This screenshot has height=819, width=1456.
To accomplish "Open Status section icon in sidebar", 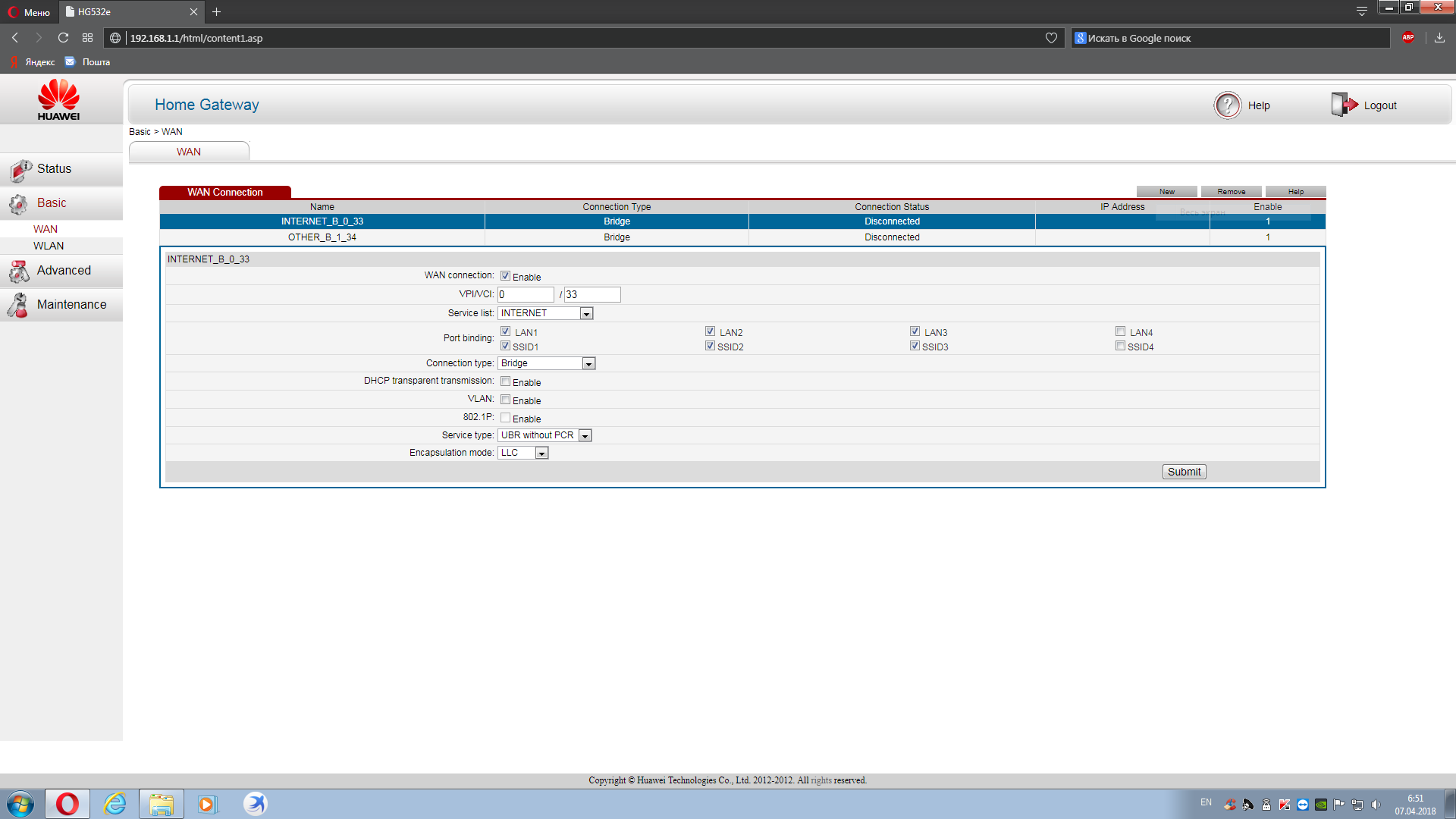I will point(20,170).
